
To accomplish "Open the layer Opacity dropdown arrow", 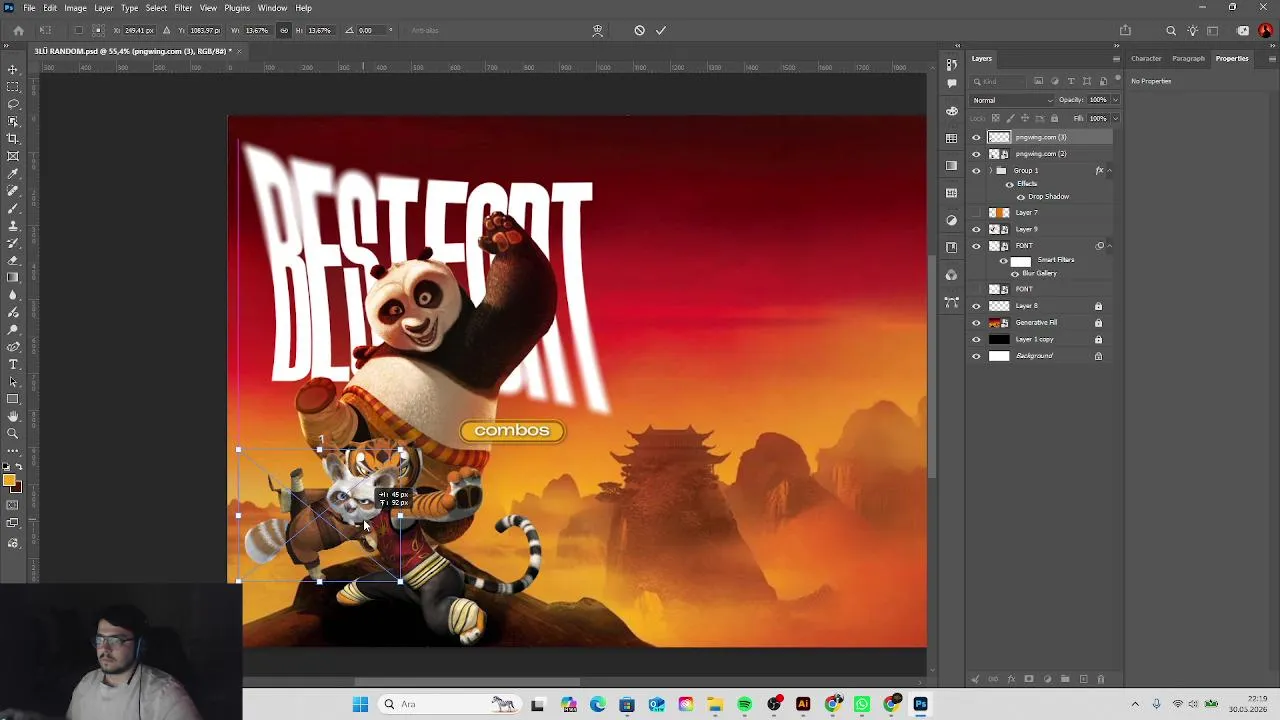I will [x=1115, y=100].
